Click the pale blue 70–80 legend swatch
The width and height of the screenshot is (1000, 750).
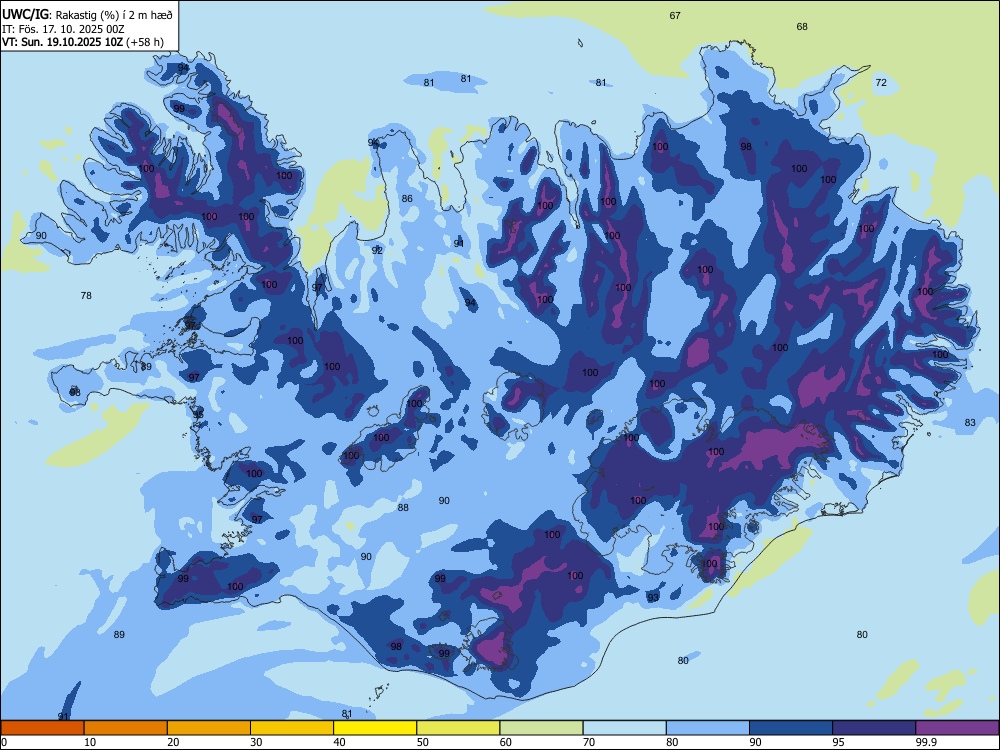[x=624, y=728]
